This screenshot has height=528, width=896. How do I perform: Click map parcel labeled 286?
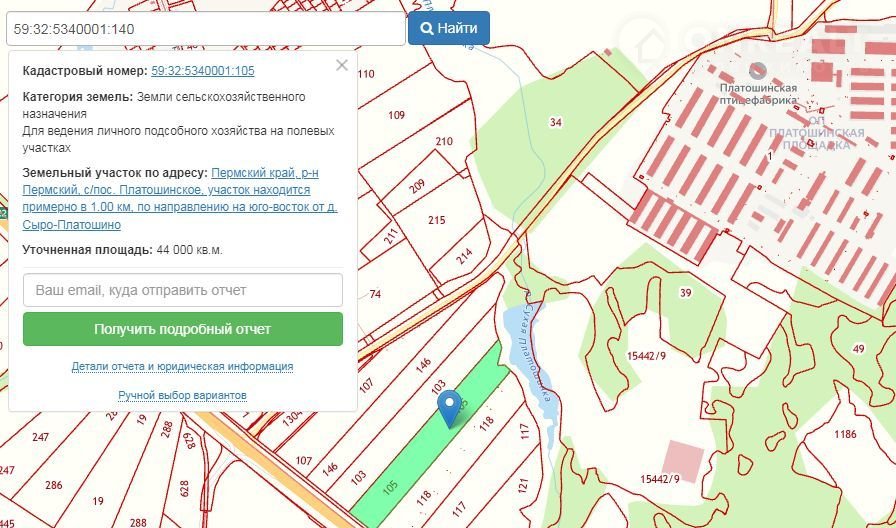click(53, 485)
